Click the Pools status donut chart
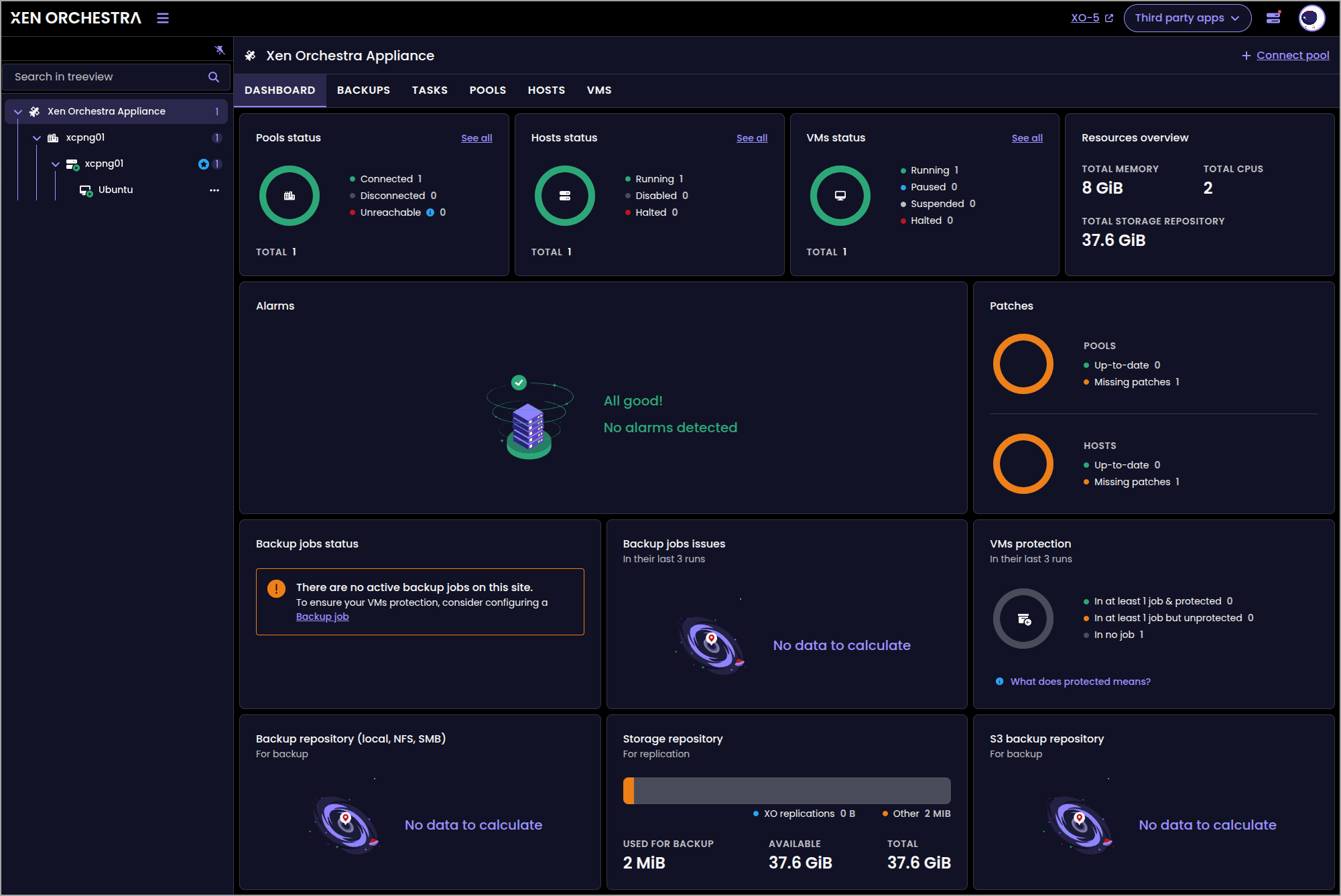1341x896 pixels. pyautogui.click(x=290, y=196)
